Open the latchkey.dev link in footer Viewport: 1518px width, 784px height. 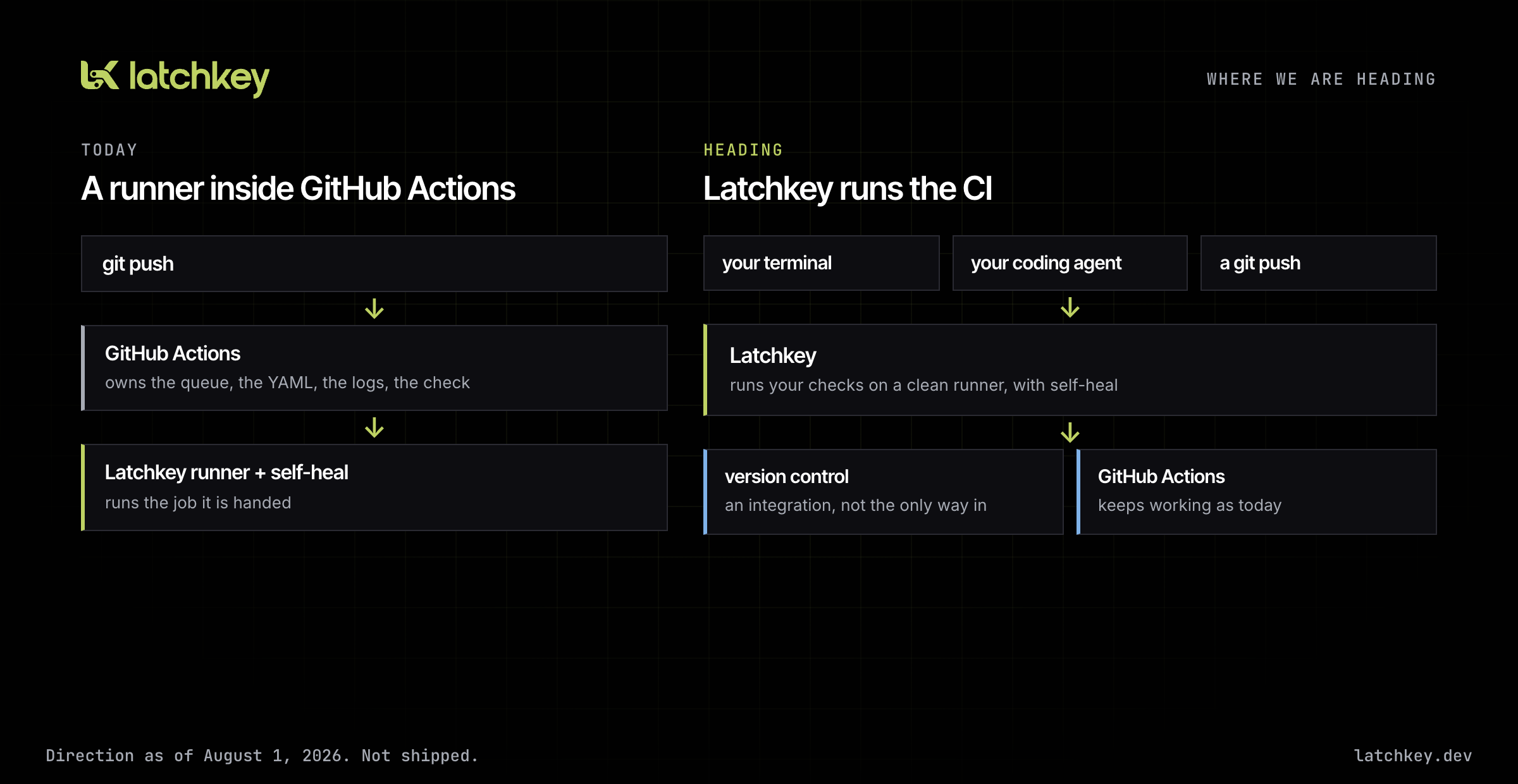pyautogui.click(x=1413, y=756)
